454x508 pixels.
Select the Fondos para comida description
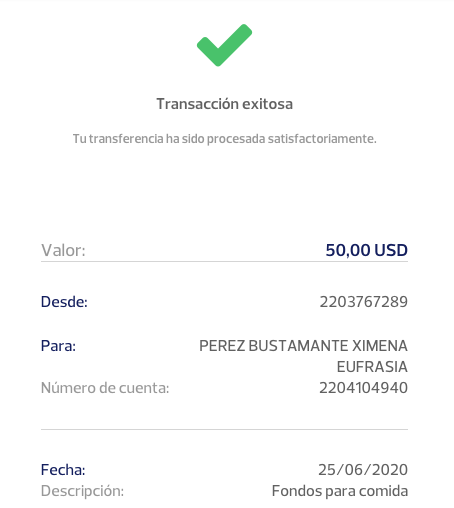340,491
